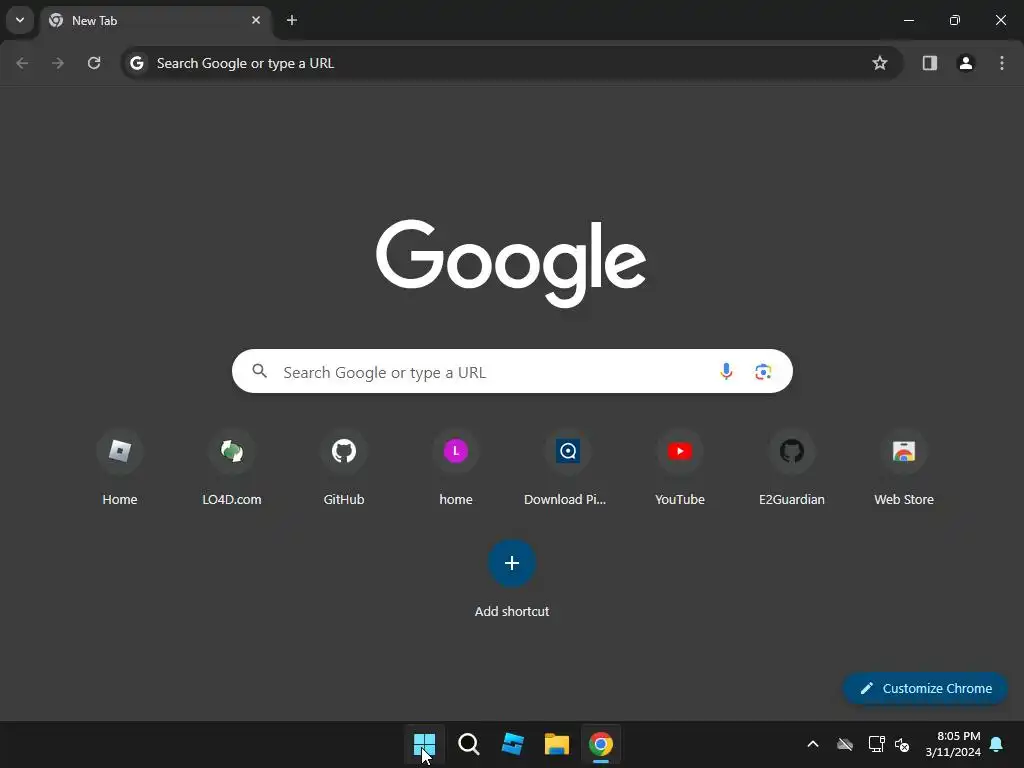Click inside the Google search box
The width and height of the screenshot is (1024, 768).
click(512, 372)
